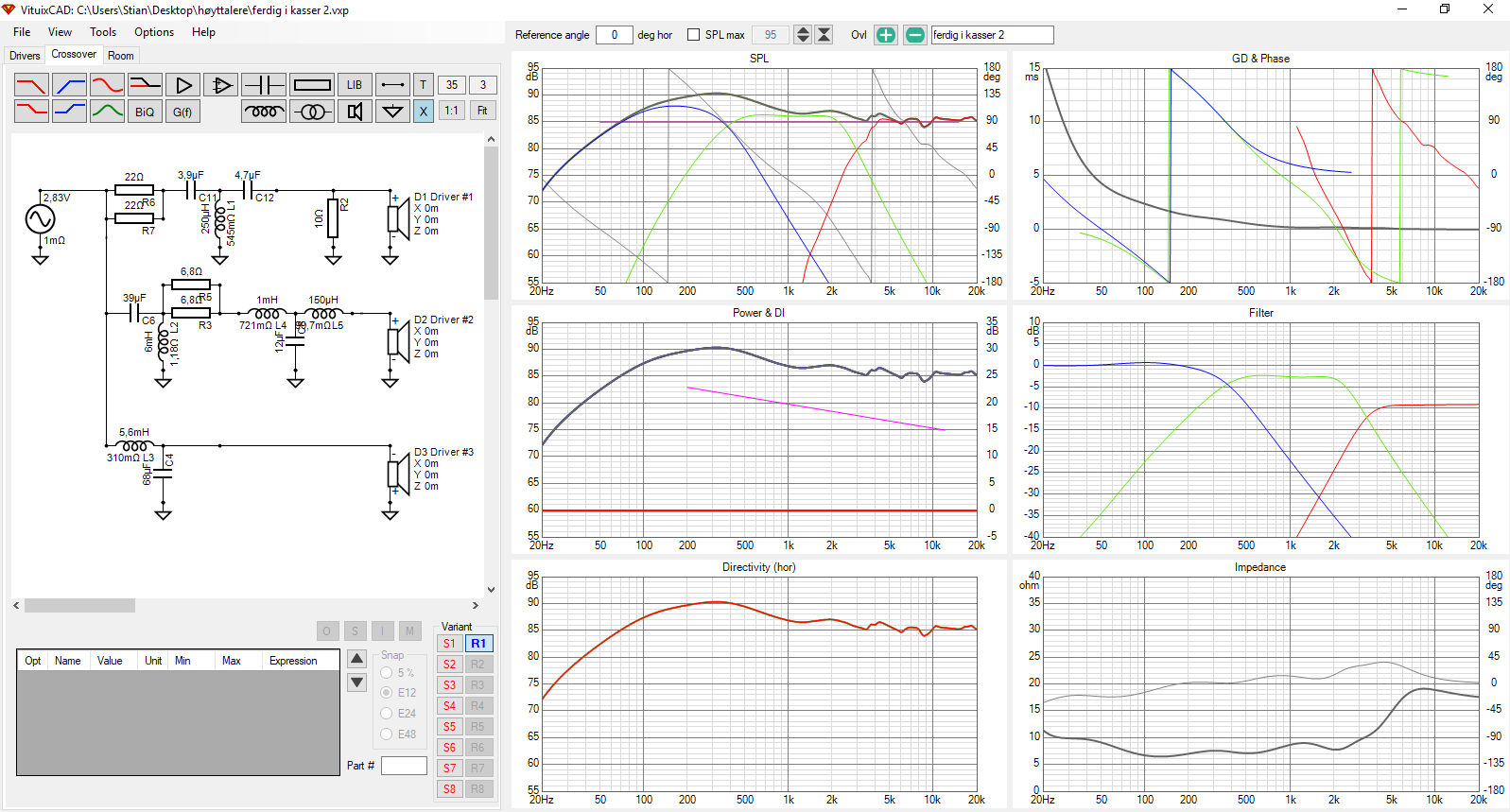This screenshot has width=1510, height=812.
Task: Click the schematic horizontal scrollbar right arrow
Action: pyautogui.click(x=475, y=605)
